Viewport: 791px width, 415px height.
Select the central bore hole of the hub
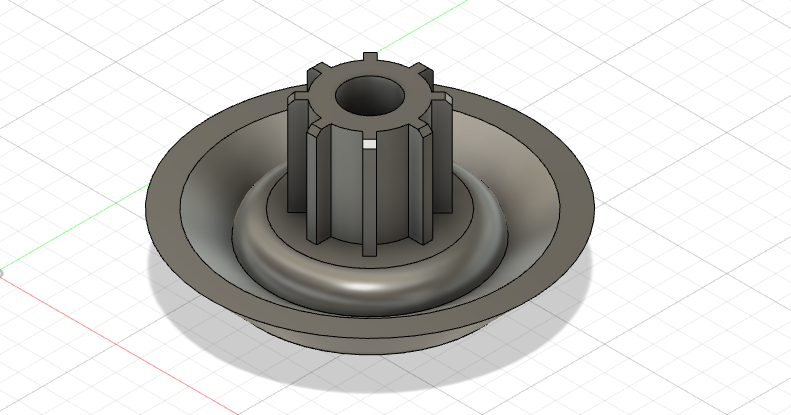(x=370, y=96)
